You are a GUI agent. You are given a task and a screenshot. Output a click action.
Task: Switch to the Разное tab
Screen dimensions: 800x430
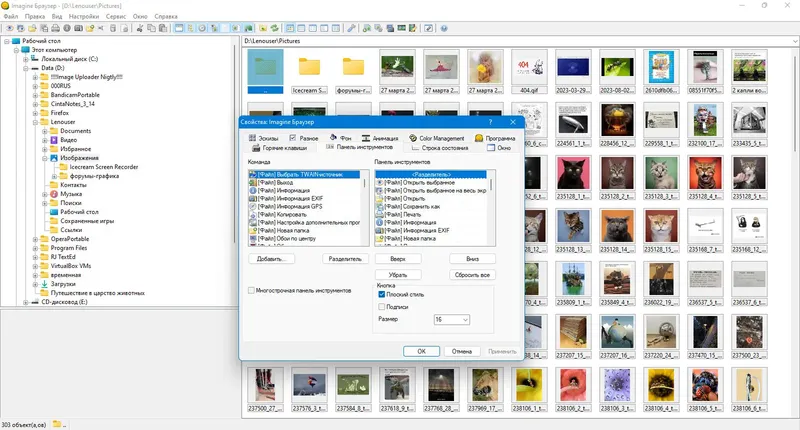tap(304, 138)
